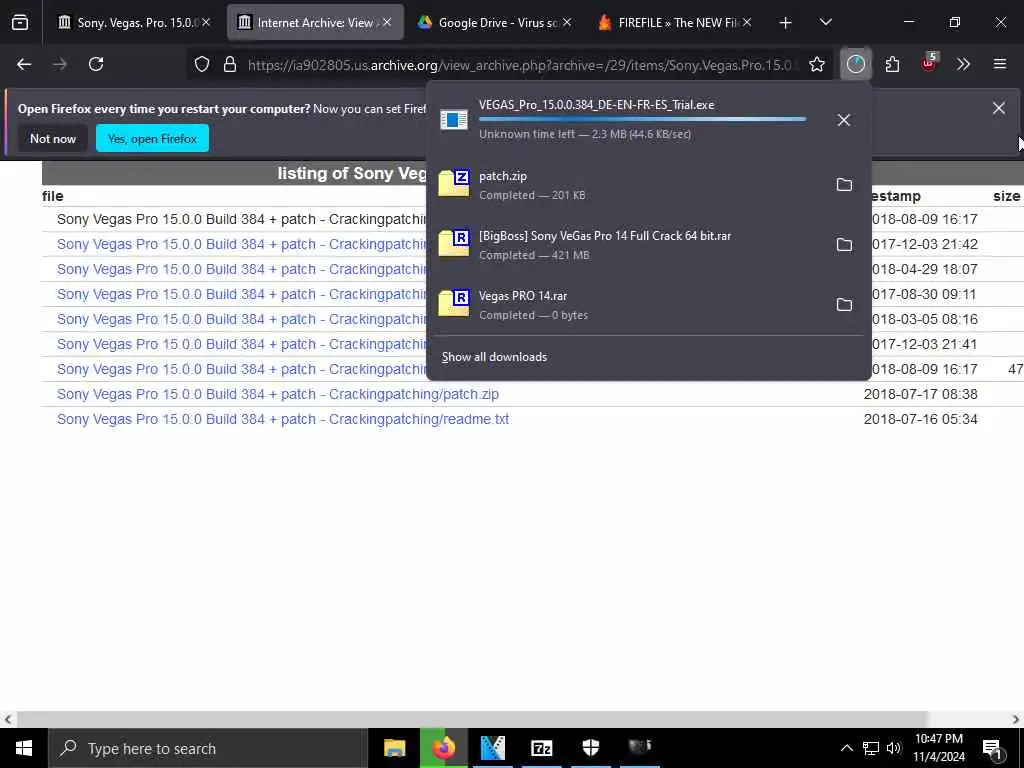Close the FIREFILE tab
Image resolution: width=1024 pixels, height=768 pixels.
(x=747, y=22)
